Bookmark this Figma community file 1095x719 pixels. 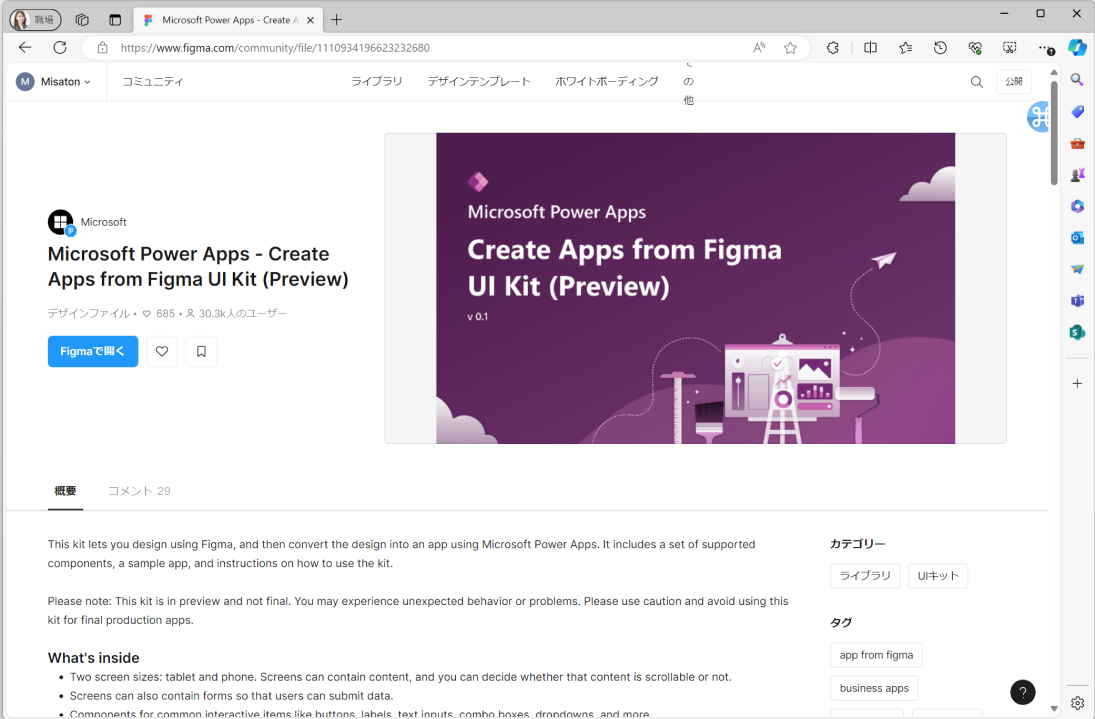tap(201, 351)
